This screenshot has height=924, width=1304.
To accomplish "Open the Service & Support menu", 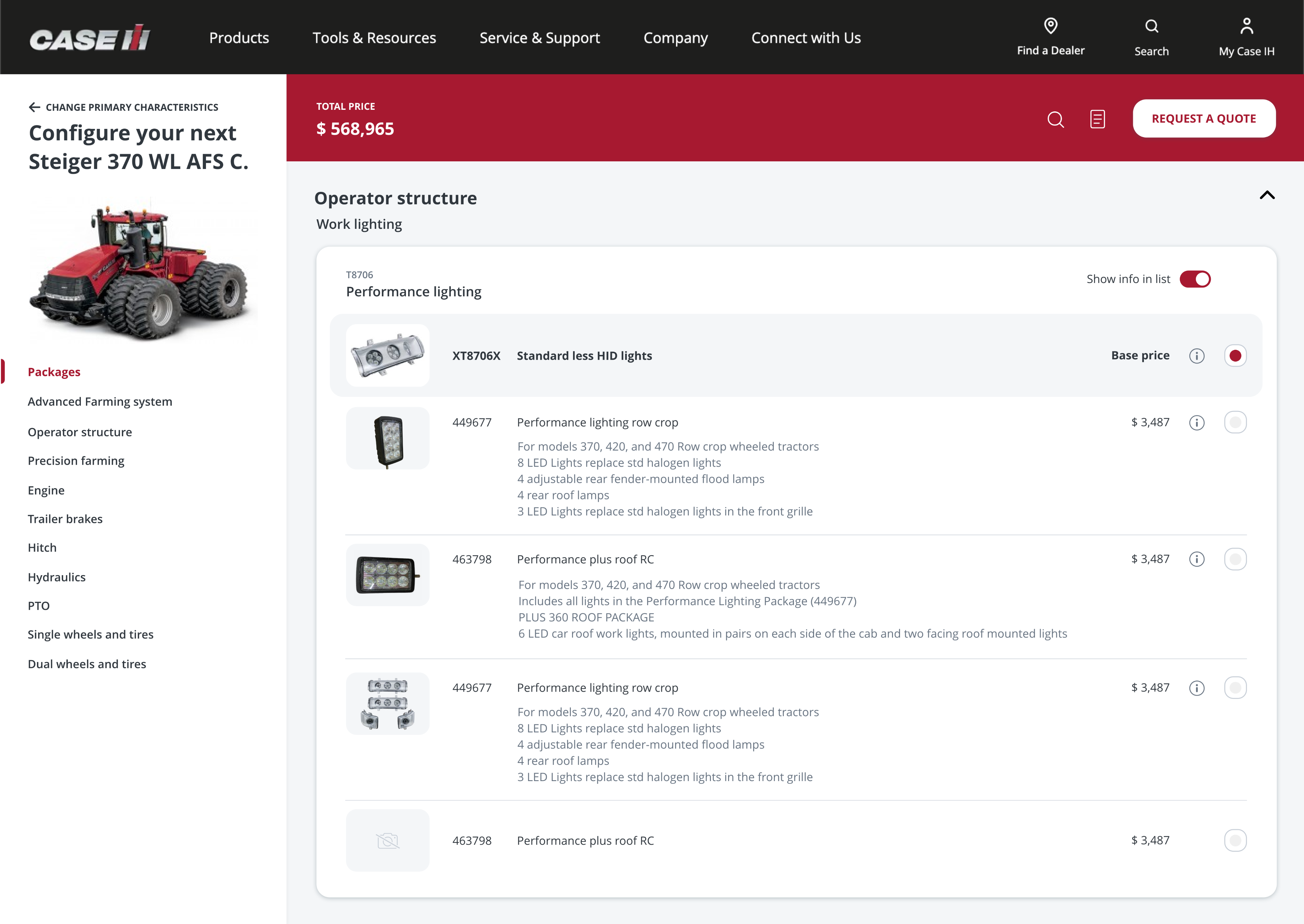I will pyautogui.click(x=539, y=38).
